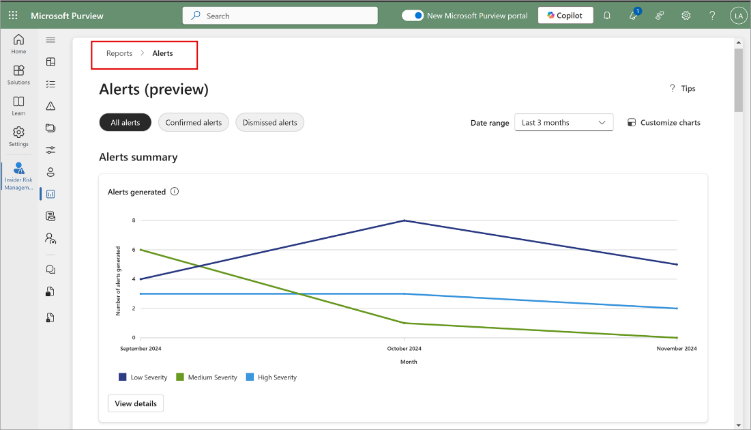Select the Dismissed alerts tab
This screenshot has width=751, height=430.
tap(270, 123)
